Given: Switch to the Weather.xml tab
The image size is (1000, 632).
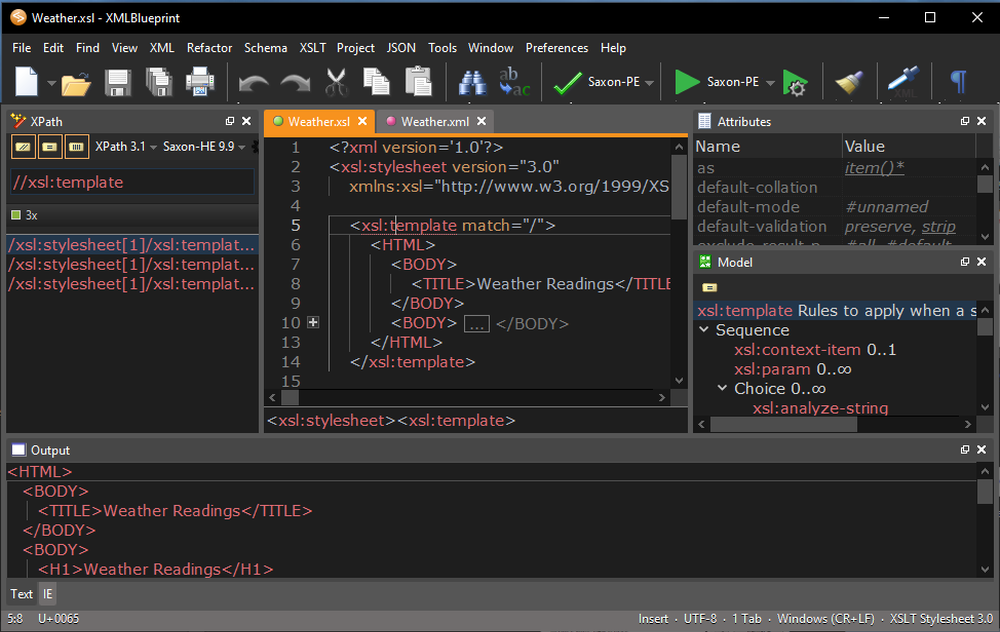Looking at the screenshot, I should [434, 122].
